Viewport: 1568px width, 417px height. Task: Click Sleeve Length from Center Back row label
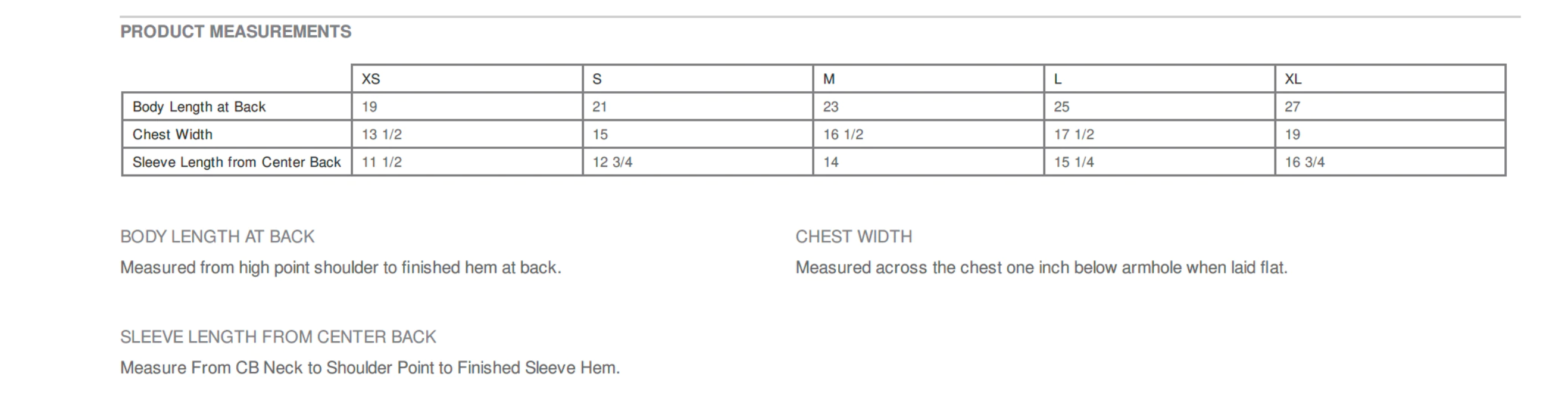point(236,162)
